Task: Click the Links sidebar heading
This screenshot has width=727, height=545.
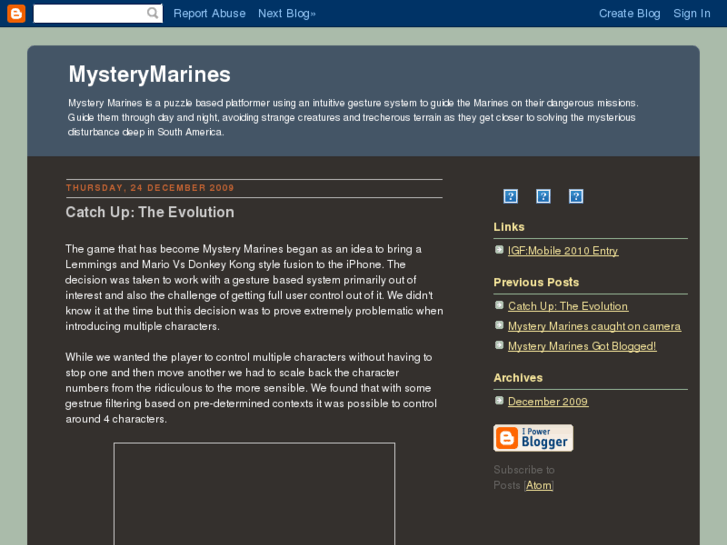Action: [509, 227]
